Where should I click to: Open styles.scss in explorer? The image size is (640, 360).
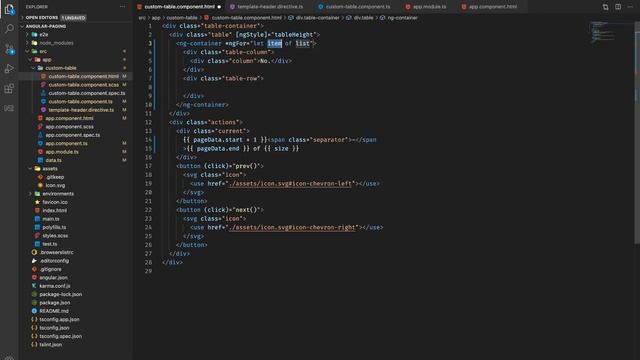(55, 236)
